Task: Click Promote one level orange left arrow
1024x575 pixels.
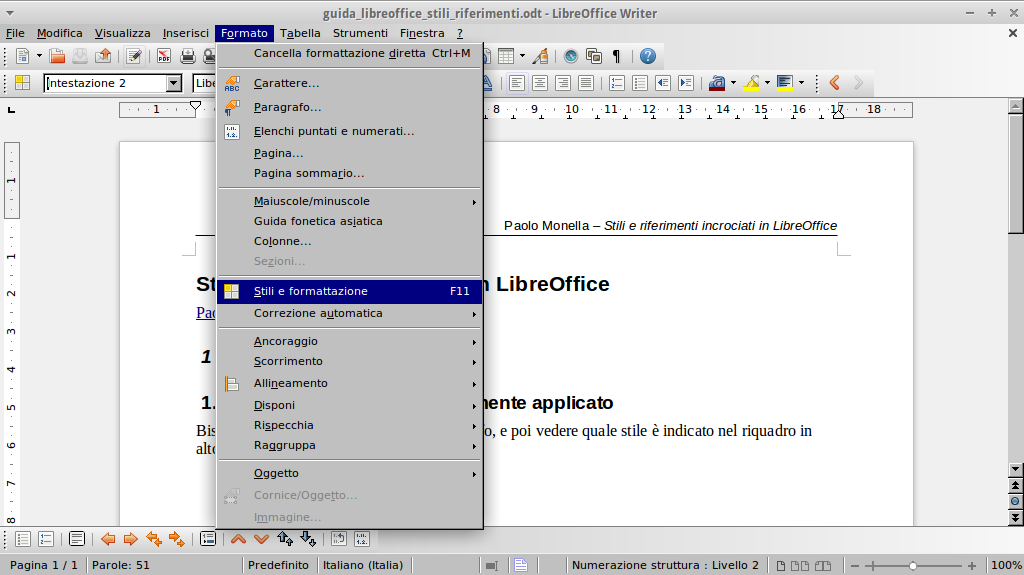Action: click(x=108, y=539)
